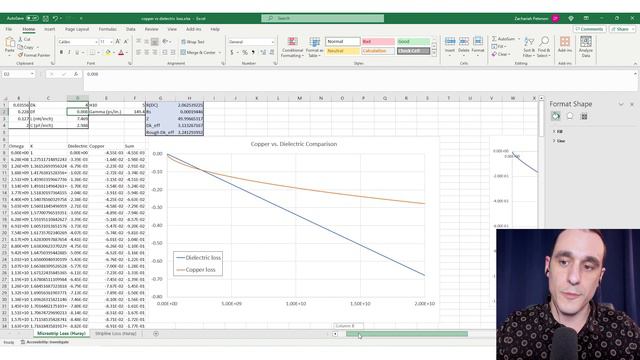Toggle the AutoSave switch
Viewport: 640px width, 360px height.
click(x=32, y=18)
